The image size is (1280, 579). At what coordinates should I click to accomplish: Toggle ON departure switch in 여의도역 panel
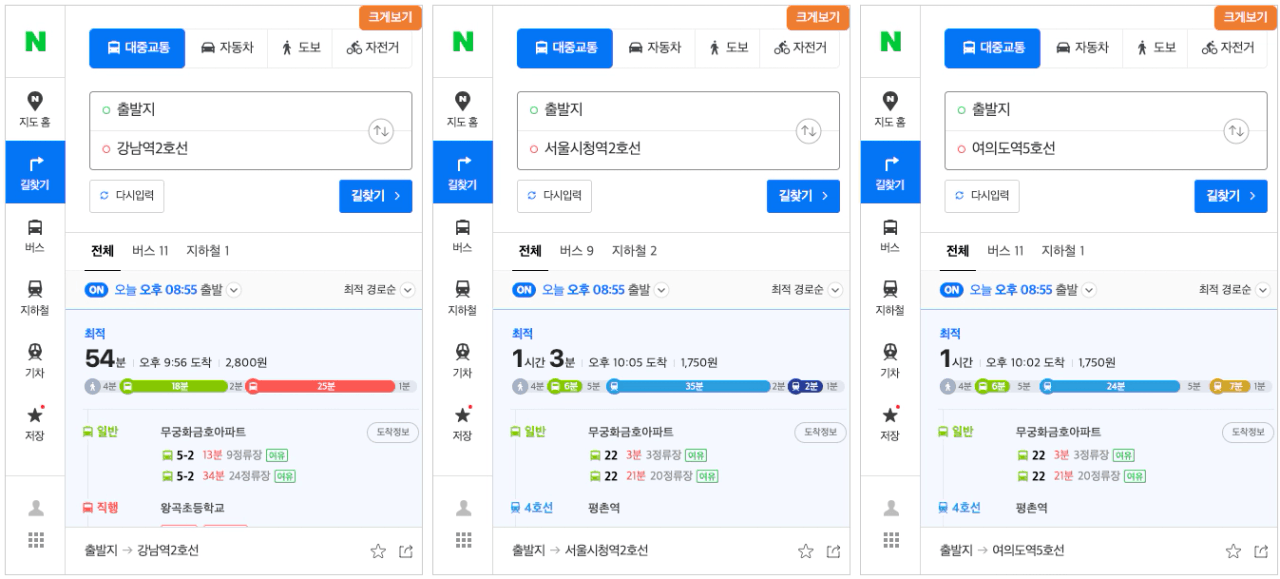(x=952, y=290)
